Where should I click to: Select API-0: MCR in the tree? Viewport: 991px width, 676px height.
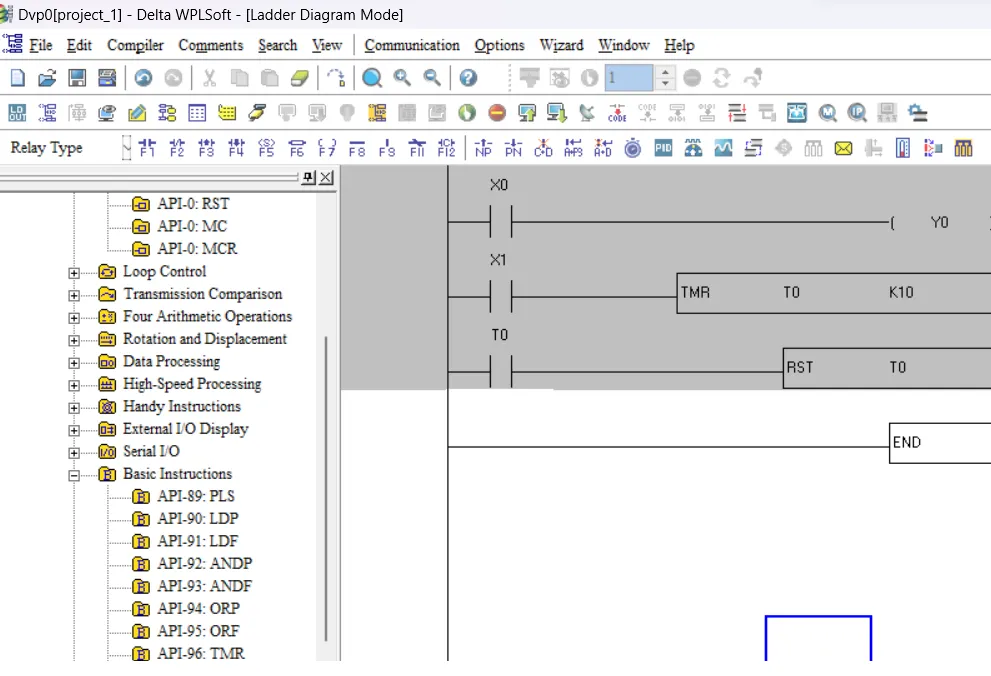(197, 248)
